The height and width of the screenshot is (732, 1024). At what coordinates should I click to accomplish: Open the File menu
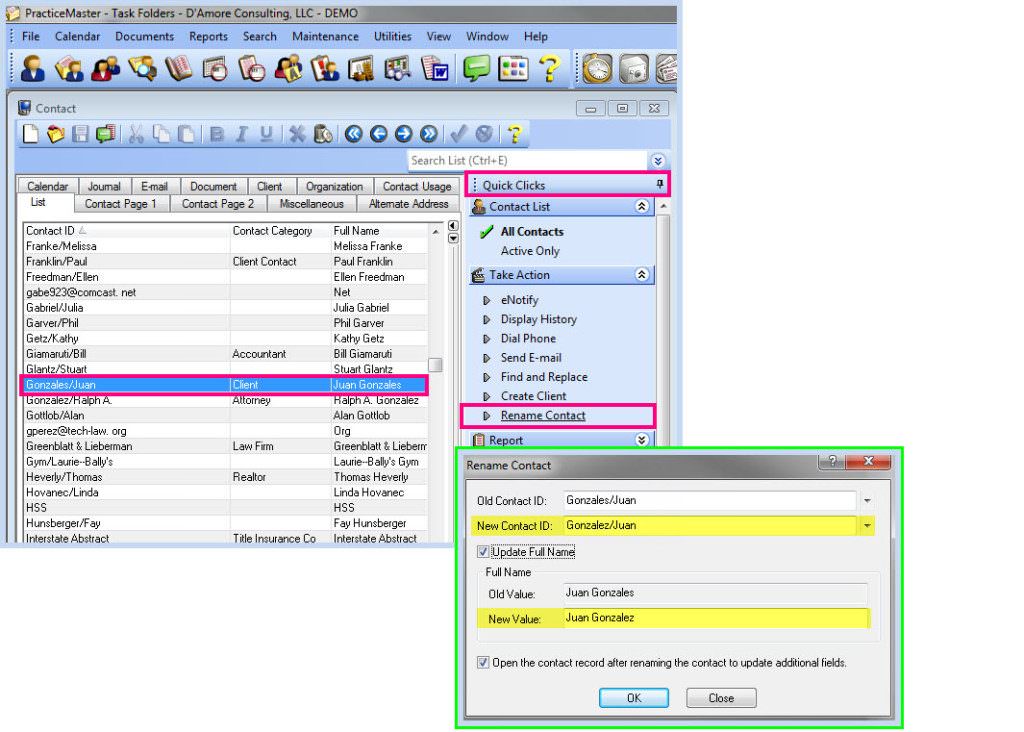coord(31,37)
